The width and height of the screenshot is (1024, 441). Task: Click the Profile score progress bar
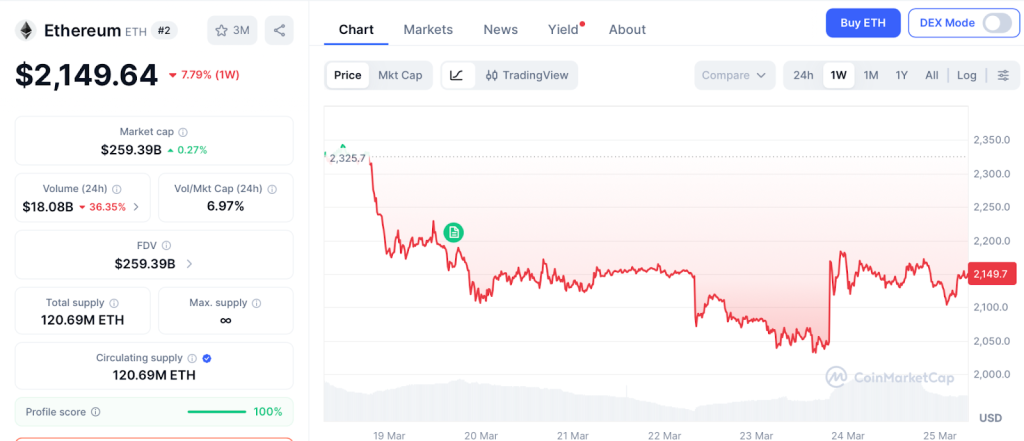217,411
